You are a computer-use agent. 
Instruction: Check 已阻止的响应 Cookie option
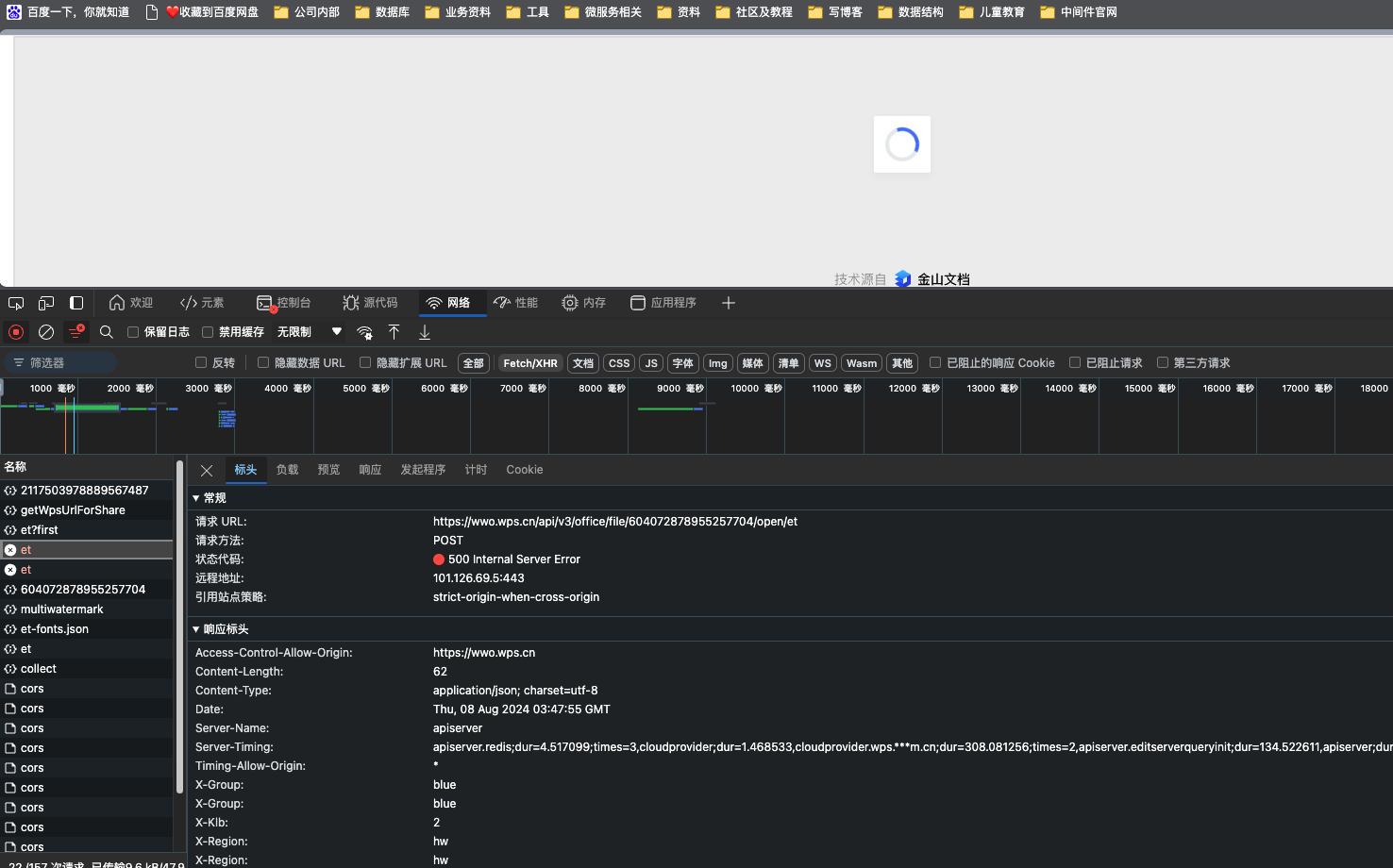click(935, 362)
